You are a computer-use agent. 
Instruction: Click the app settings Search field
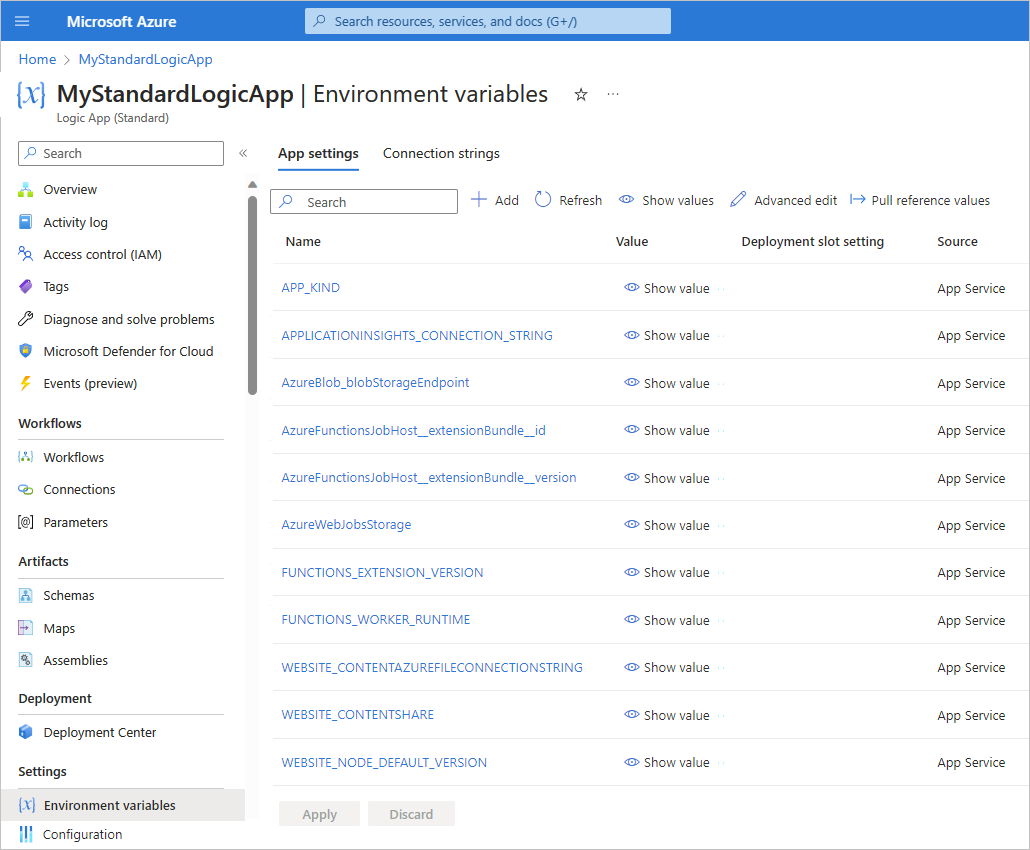(364, 202)
